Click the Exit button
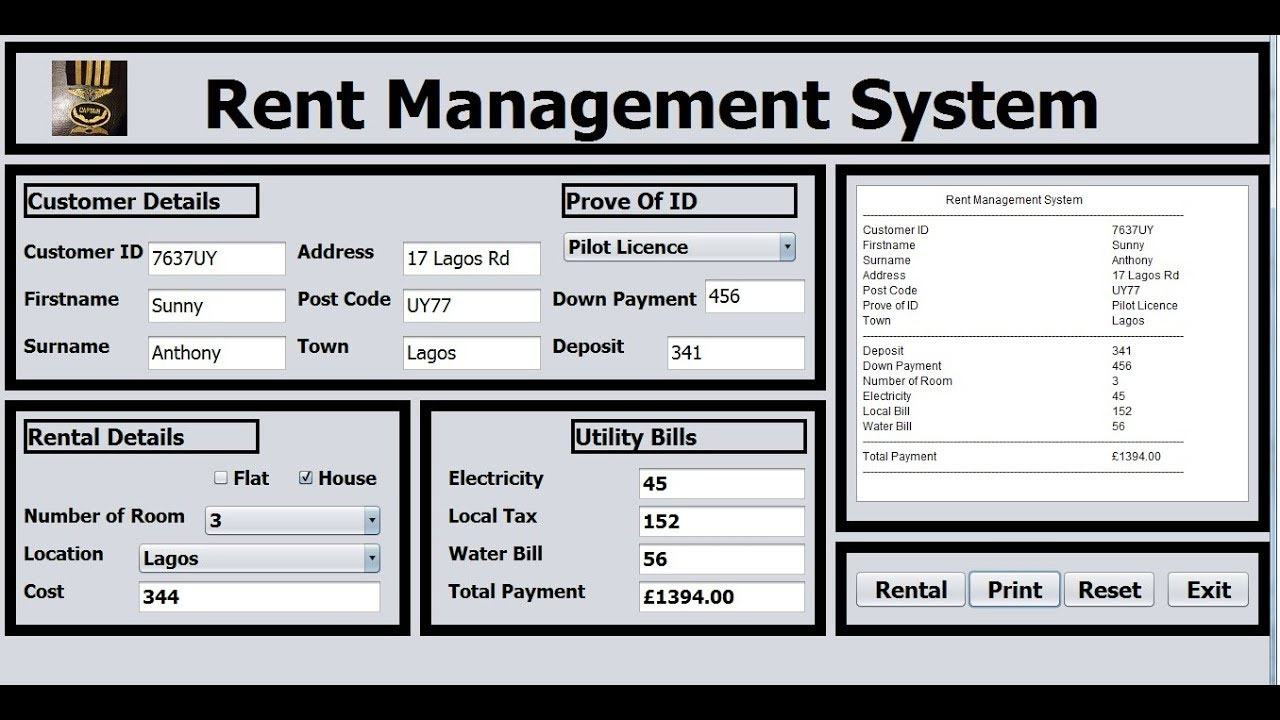 coord(1207,590)
